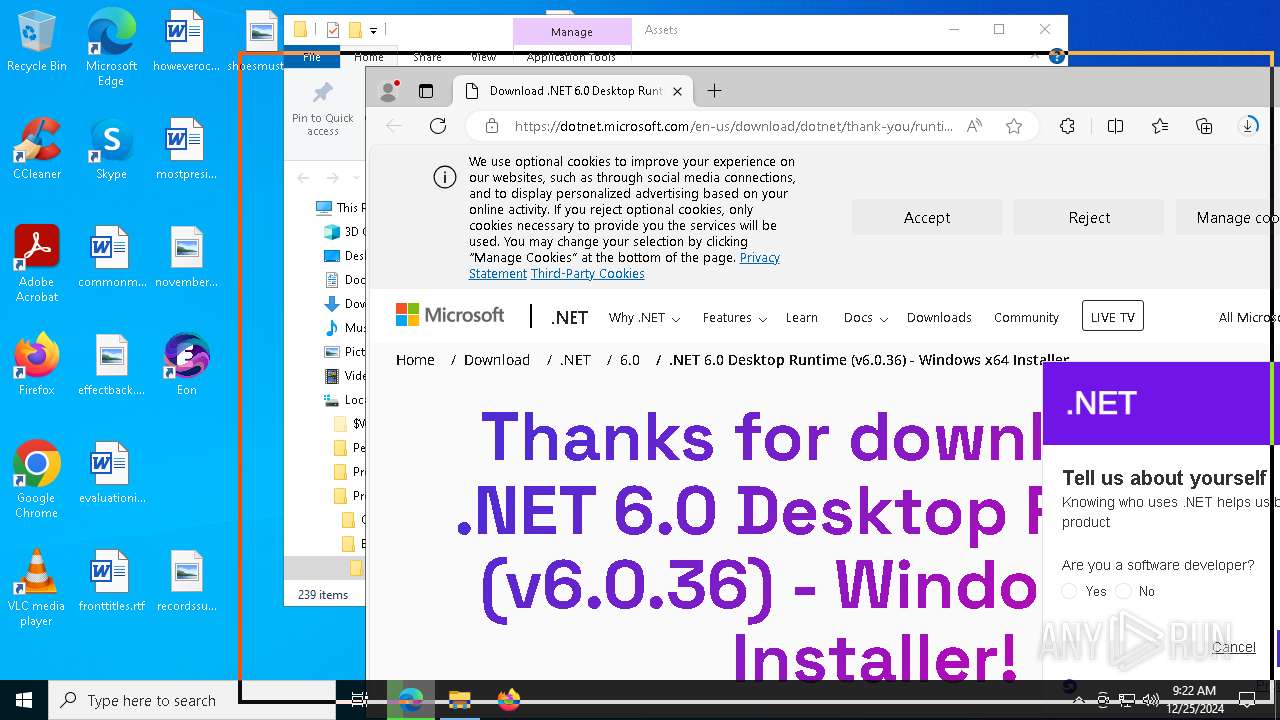This screenshot has height=720, width=1280.
Task: Switch to View ribbon tab in Explorer
Action: tap(484, 57)
